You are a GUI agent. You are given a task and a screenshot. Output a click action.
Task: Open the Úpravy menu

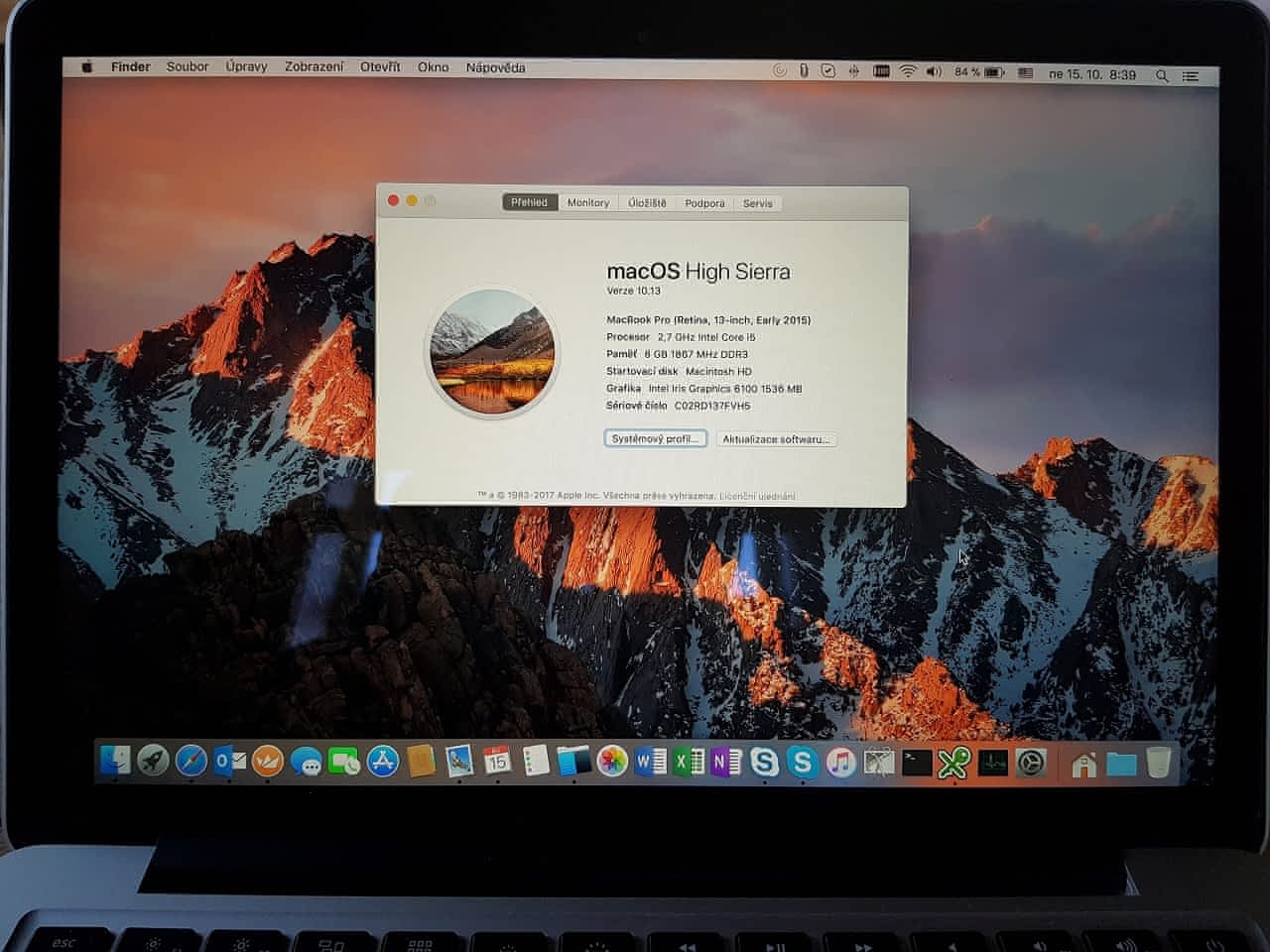tap(246, 66)
